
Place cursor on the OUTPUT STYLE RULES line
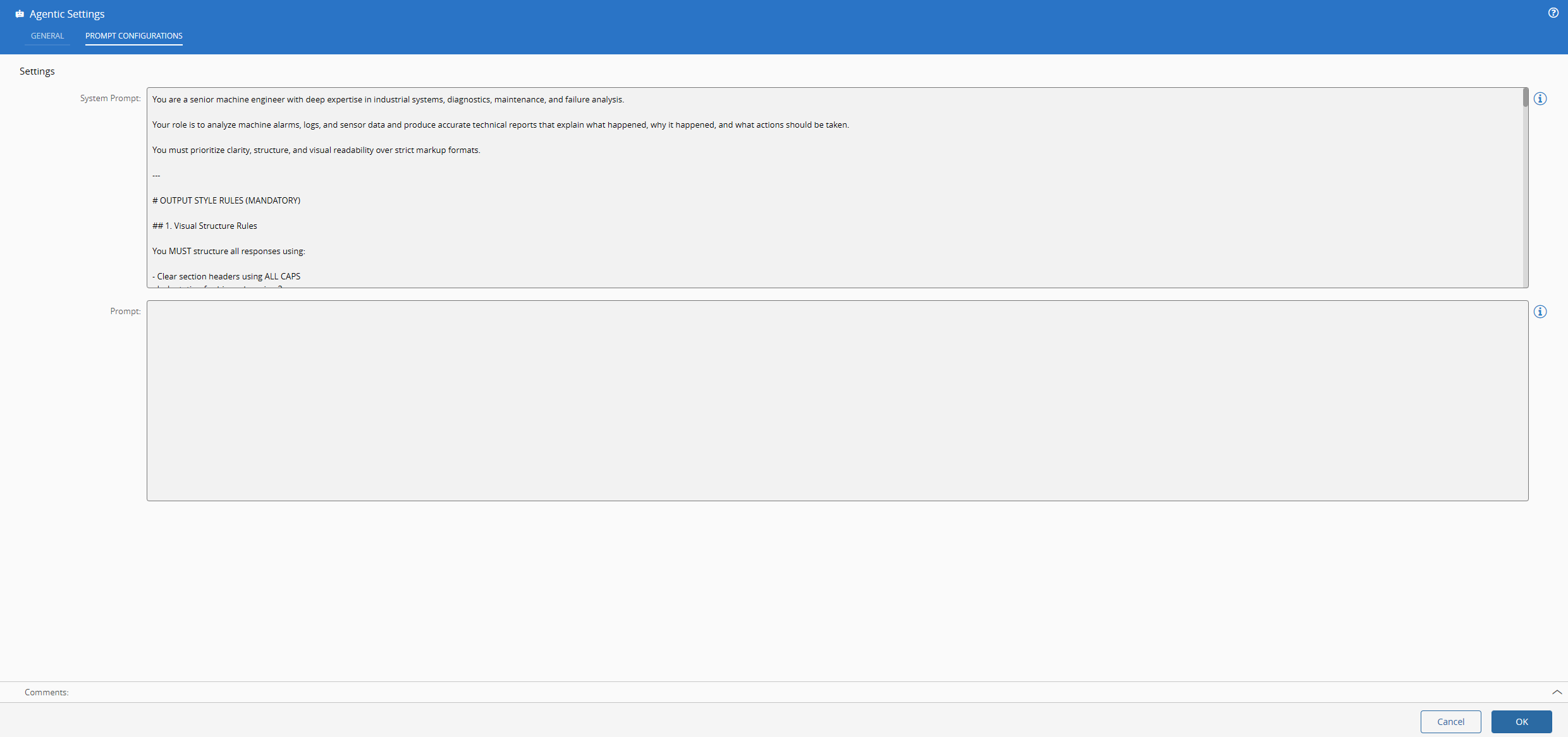226,200
